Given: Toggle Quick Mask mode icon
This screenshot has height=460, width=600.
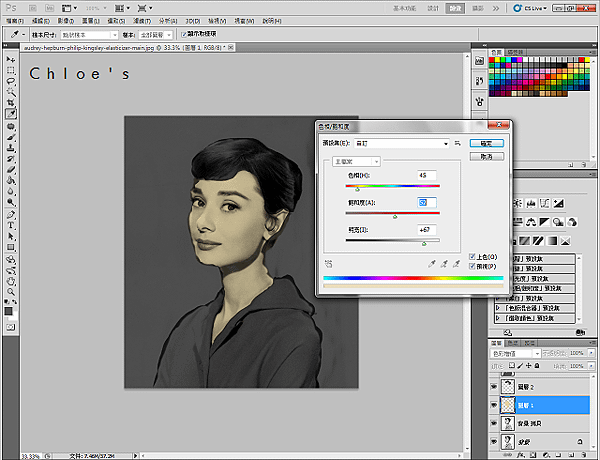Looking at the screenshot, I should pyautogui.click(x=11, y=327).
